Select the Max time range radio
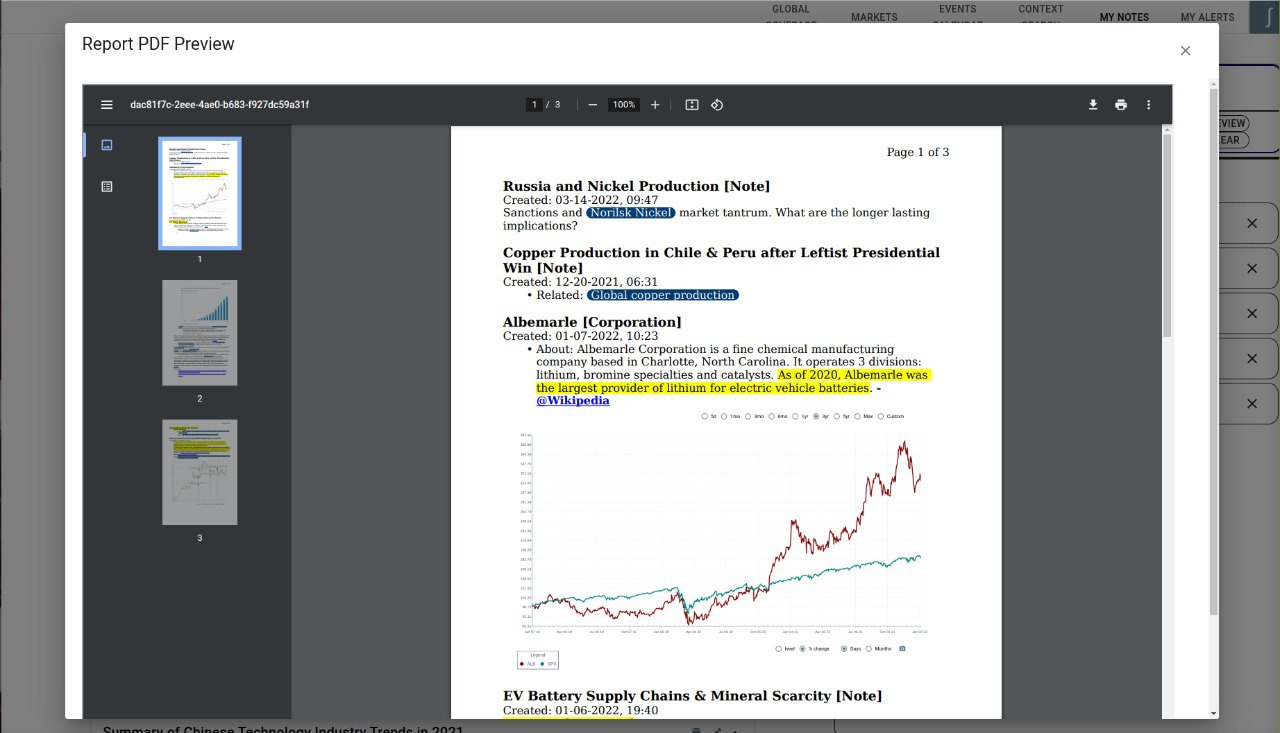The image size is (1280, 733). coord(858,416)
